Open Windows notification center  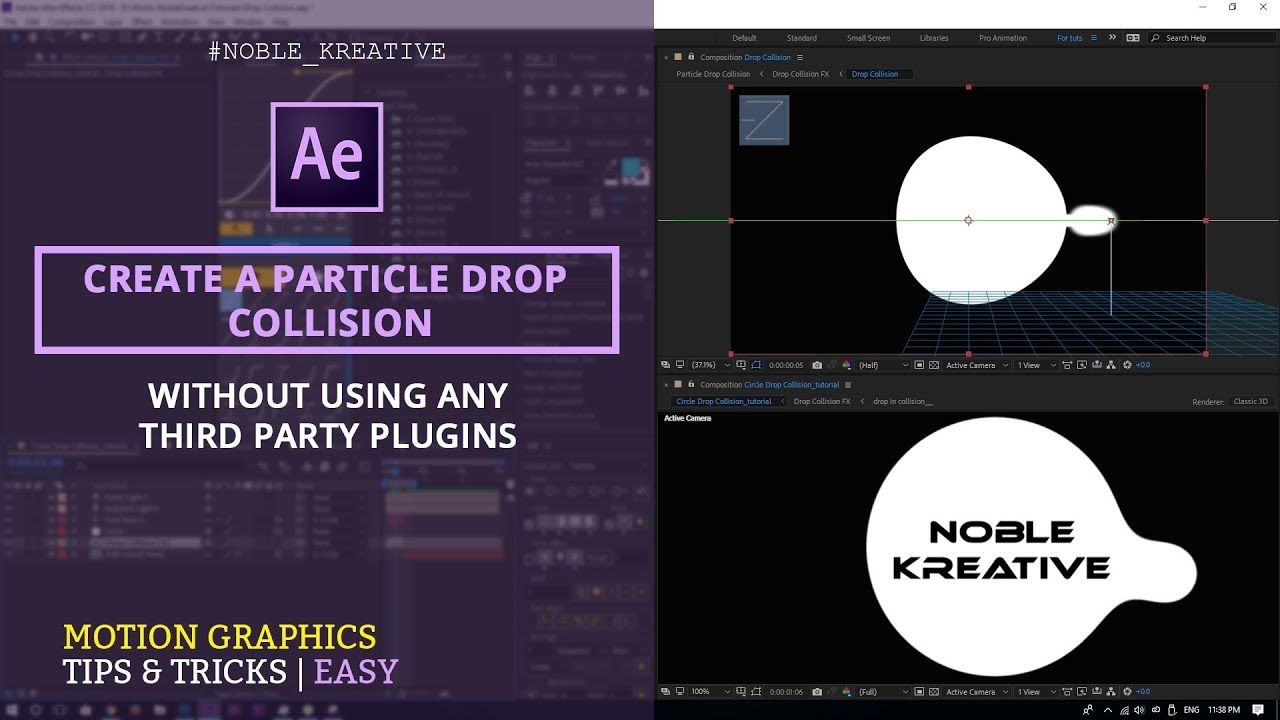(1258, 710)
